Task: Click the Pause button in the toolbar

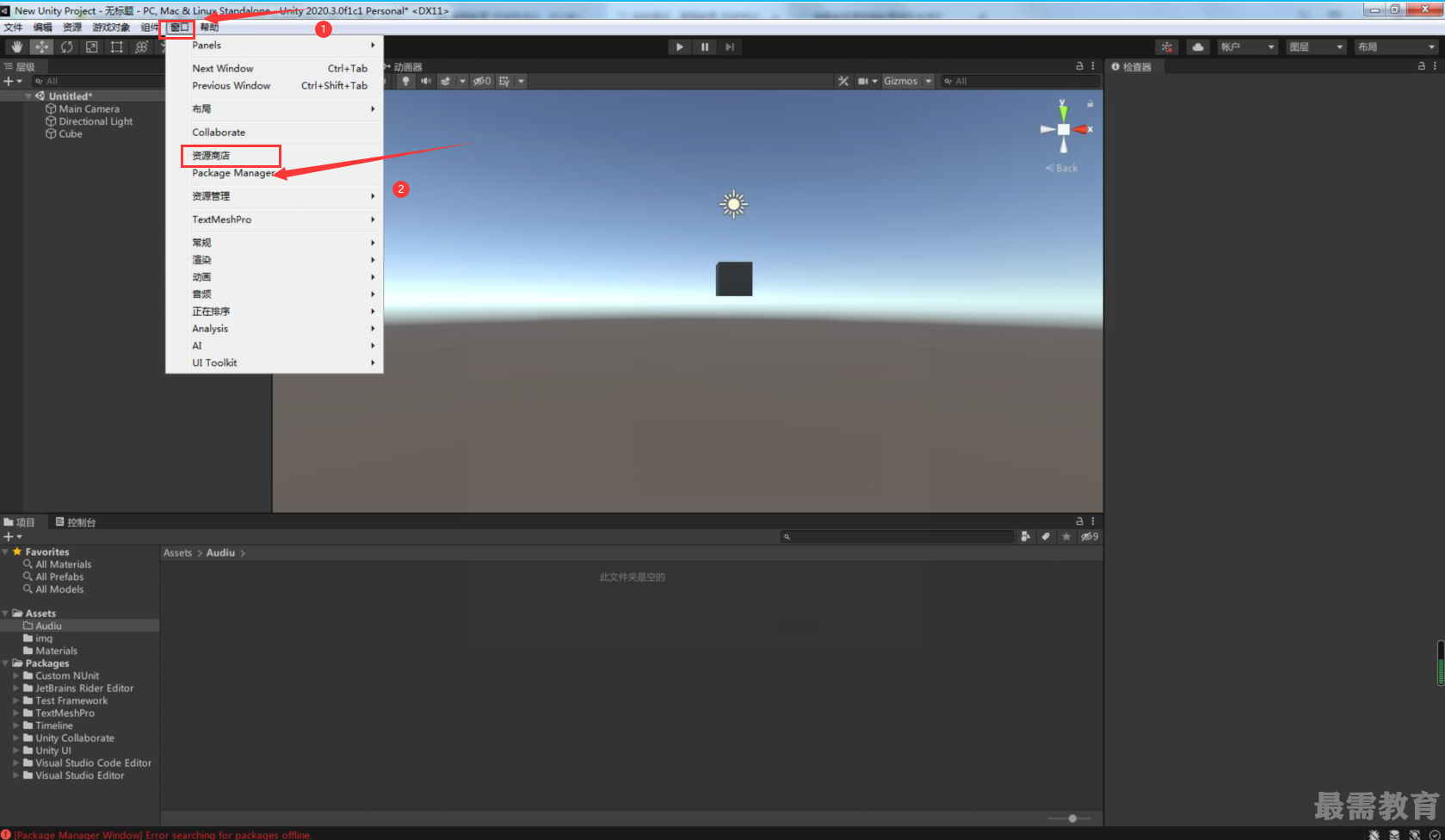Action: [x=705, y=46]
